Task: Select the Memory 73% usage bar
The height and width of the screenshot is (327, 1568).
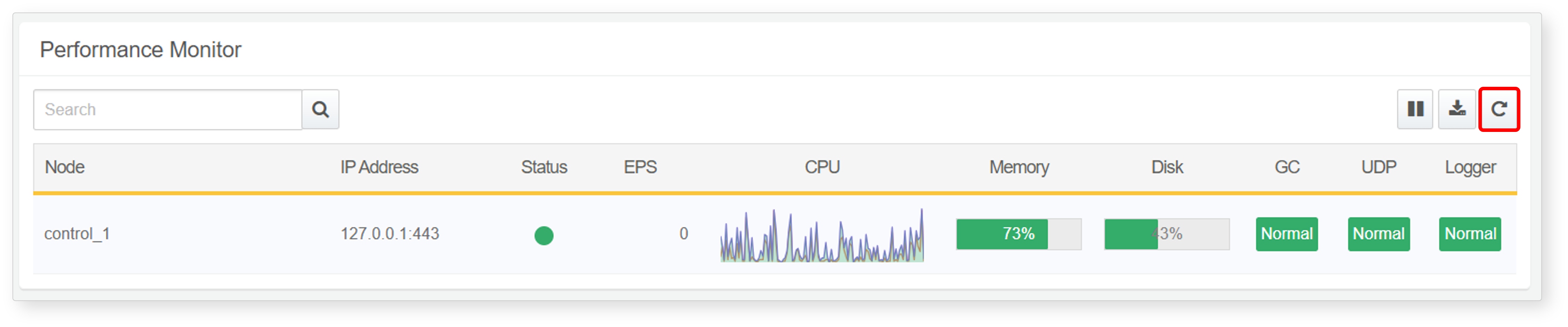Action: point(1019,234)
